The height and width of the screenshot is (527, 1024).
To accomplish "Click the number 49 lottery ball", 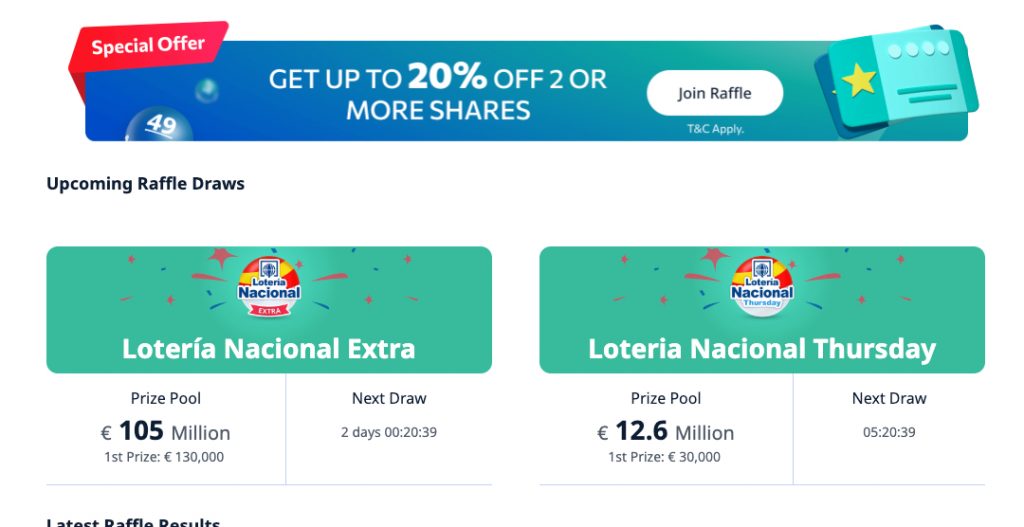I will tap(158, 125).
